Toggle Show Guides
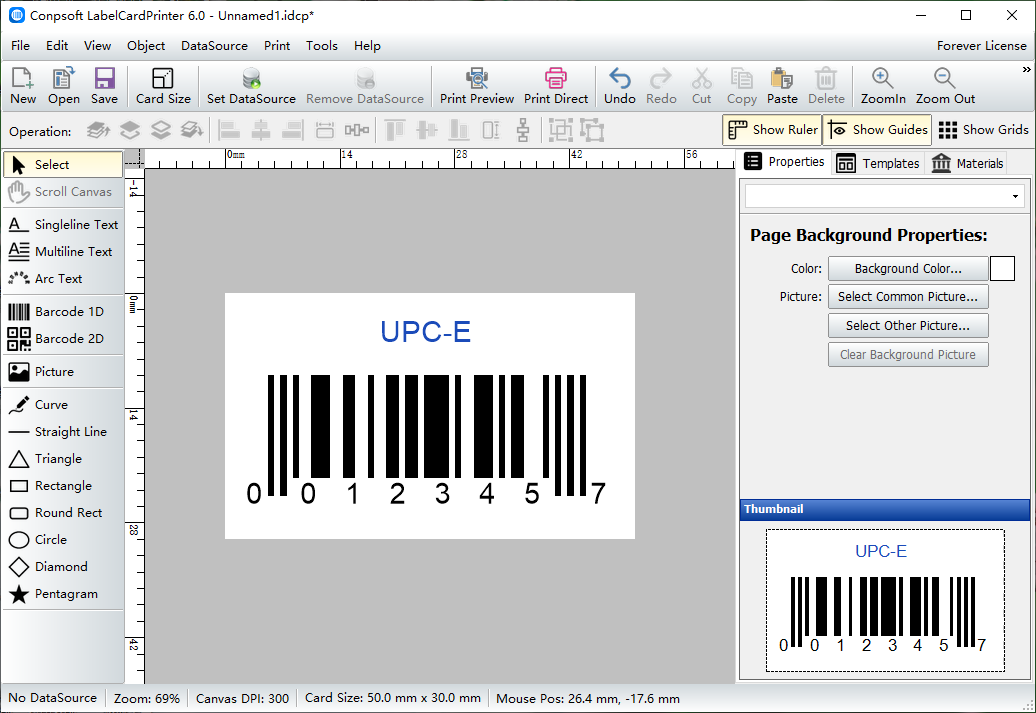1036x713 pixels. tap(877, 130)
